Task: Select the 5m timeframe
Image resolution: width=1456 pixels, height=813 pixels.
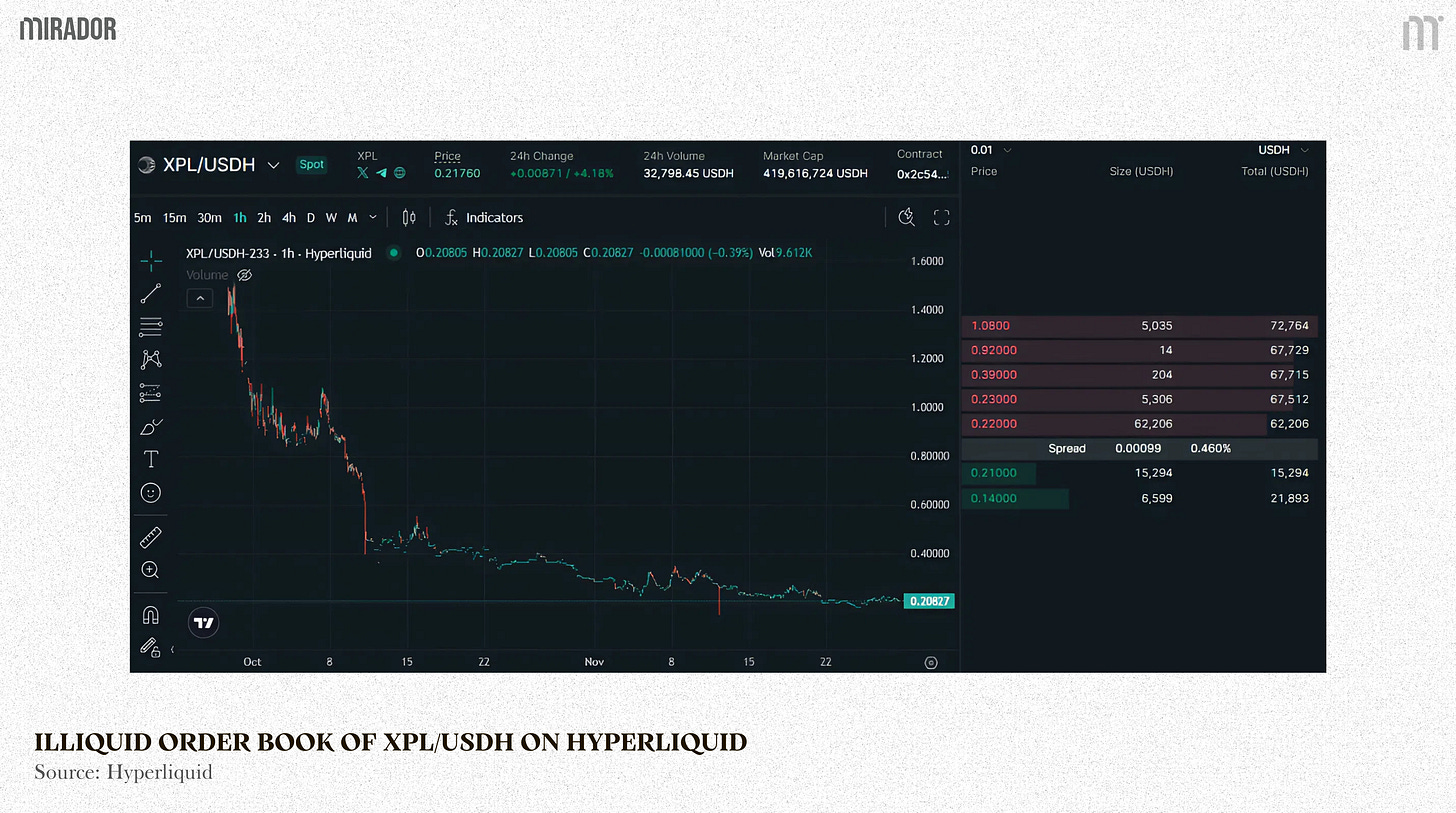Action: tap(143, 217)
